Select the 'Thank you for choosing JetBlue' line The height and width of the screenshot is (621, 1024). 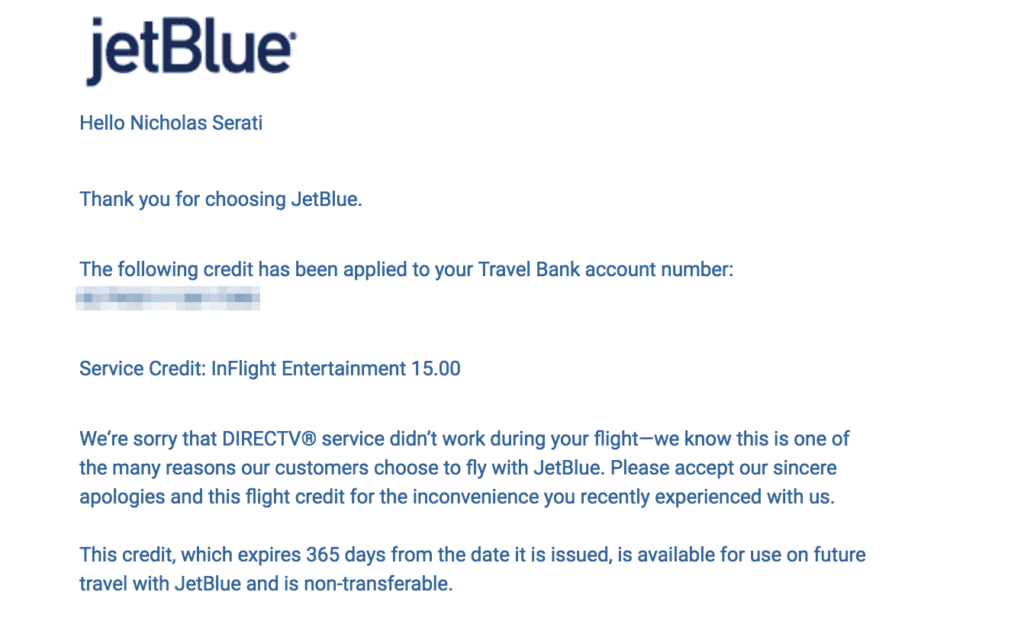pos(221,199)
